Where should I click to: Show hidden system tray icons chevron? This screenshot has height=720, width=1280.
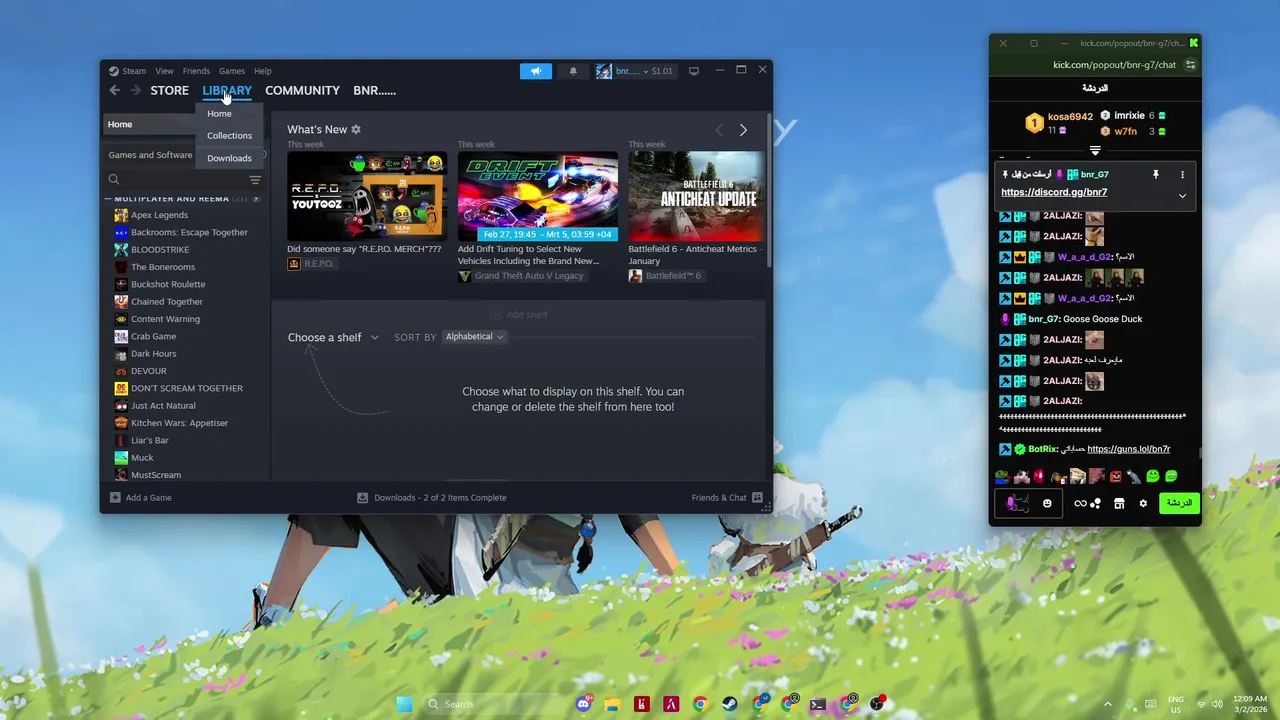click(x=1107, y=704)
